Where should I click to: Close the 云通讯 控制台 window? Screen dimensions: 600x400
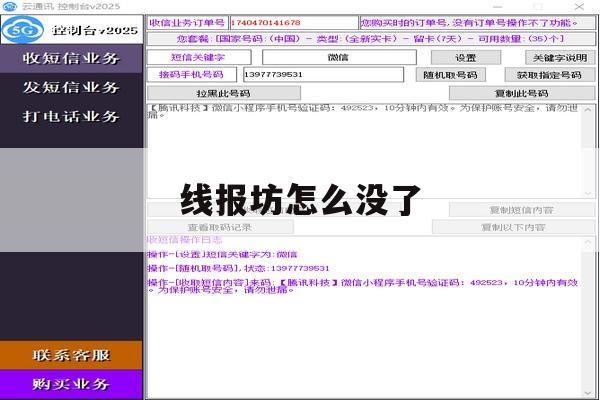(579, 7)
